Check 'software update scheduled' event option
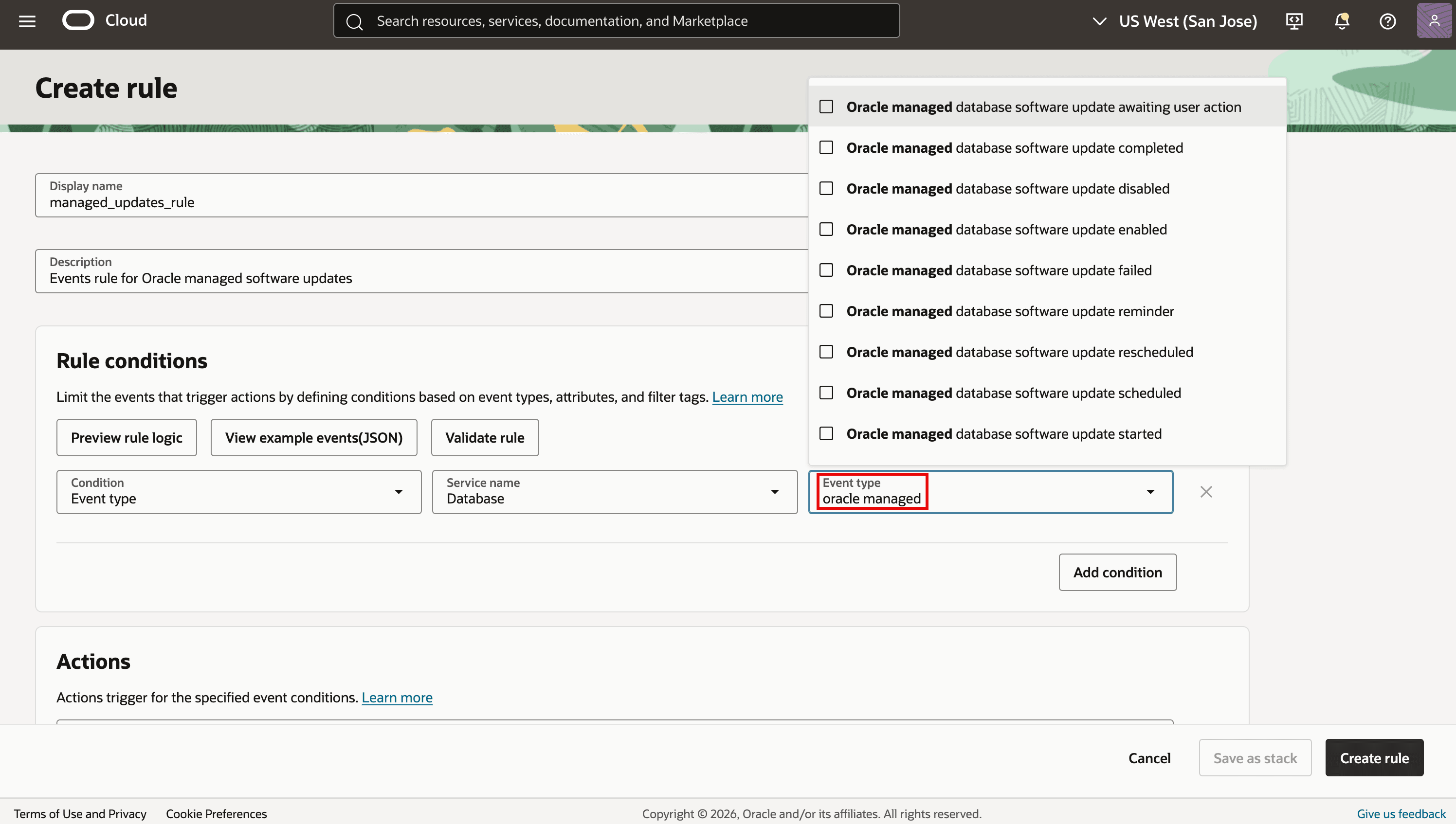Image resolution: width=1456 pixels, height=824 pixels. (826, 393)
